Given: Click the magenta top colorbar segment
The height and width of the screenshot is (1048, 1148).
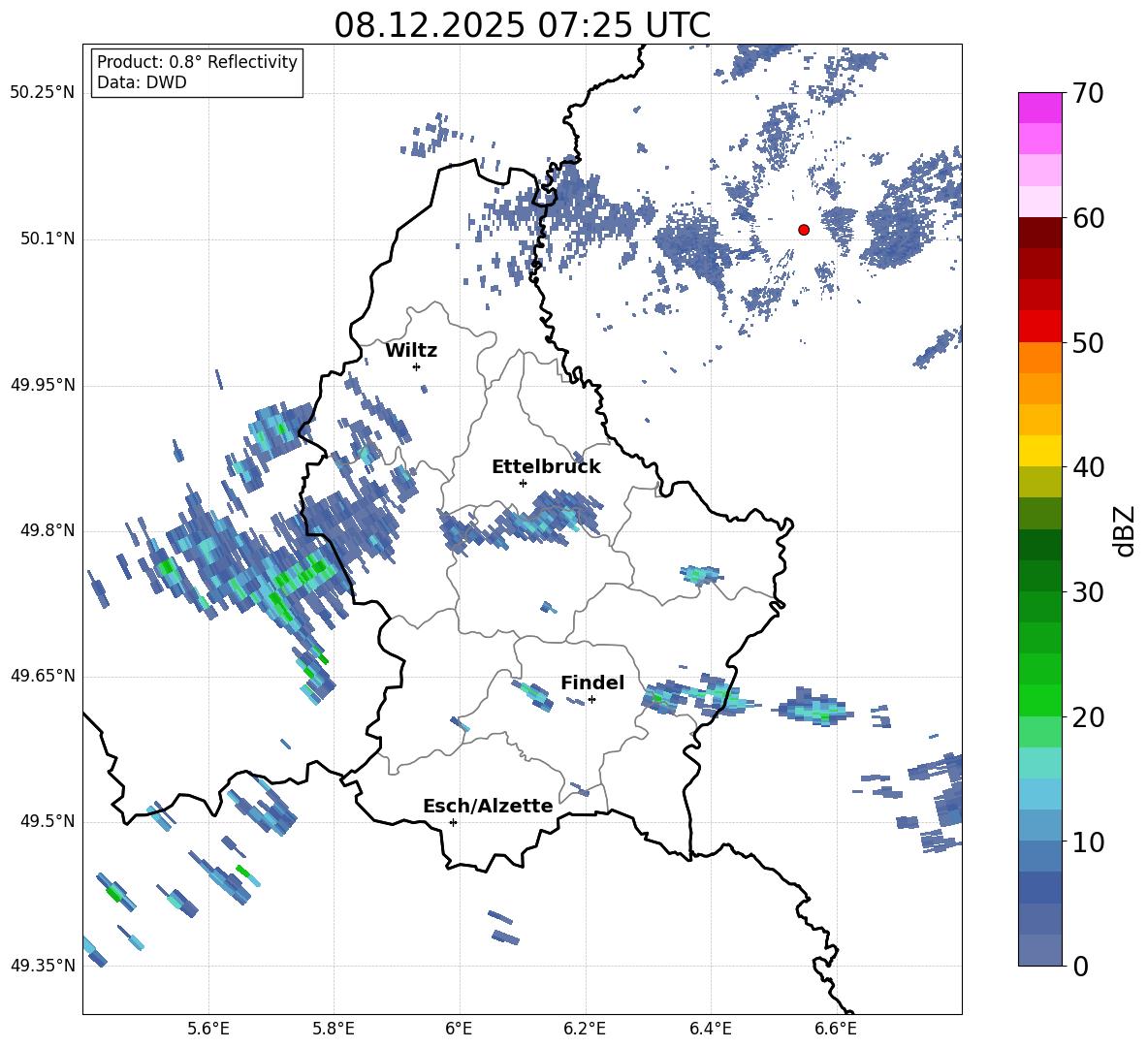Looking at the screenshot, I should point(1039,108).
